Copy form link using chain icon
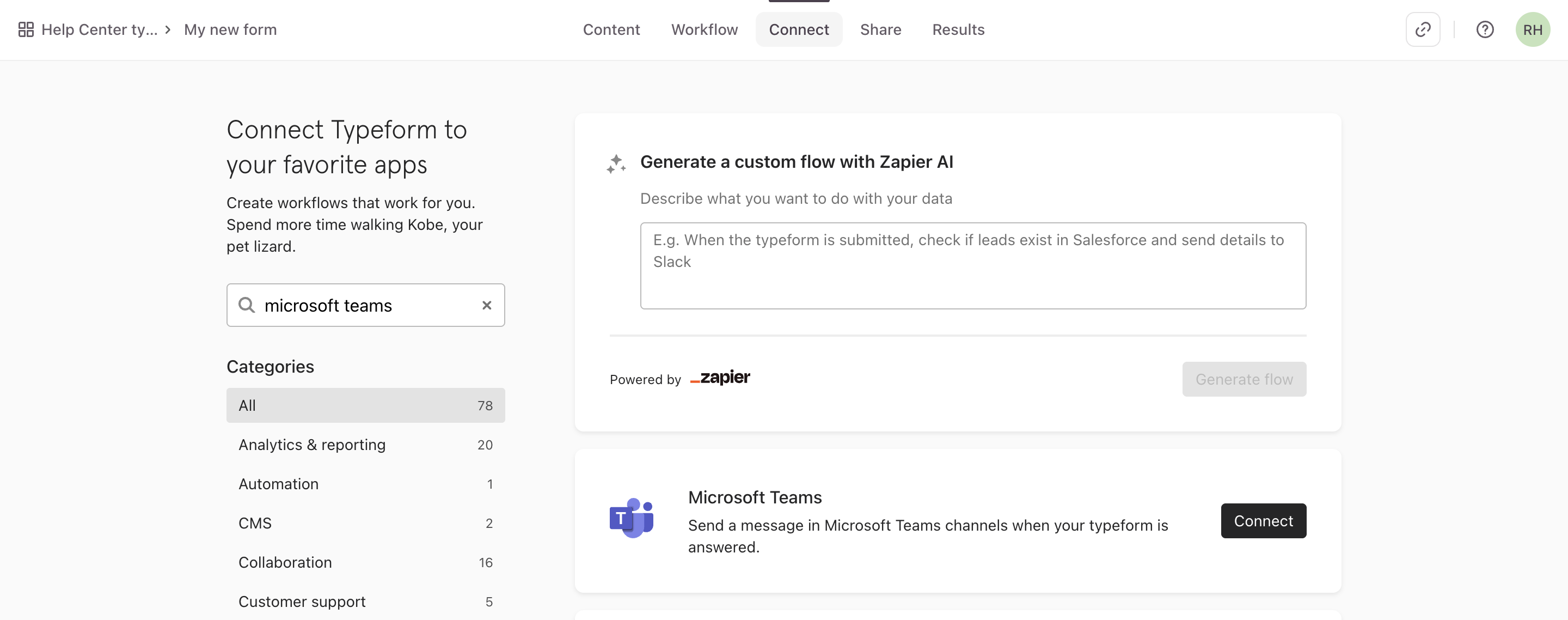This screenshot has width=1568, height=620. 1423,29
